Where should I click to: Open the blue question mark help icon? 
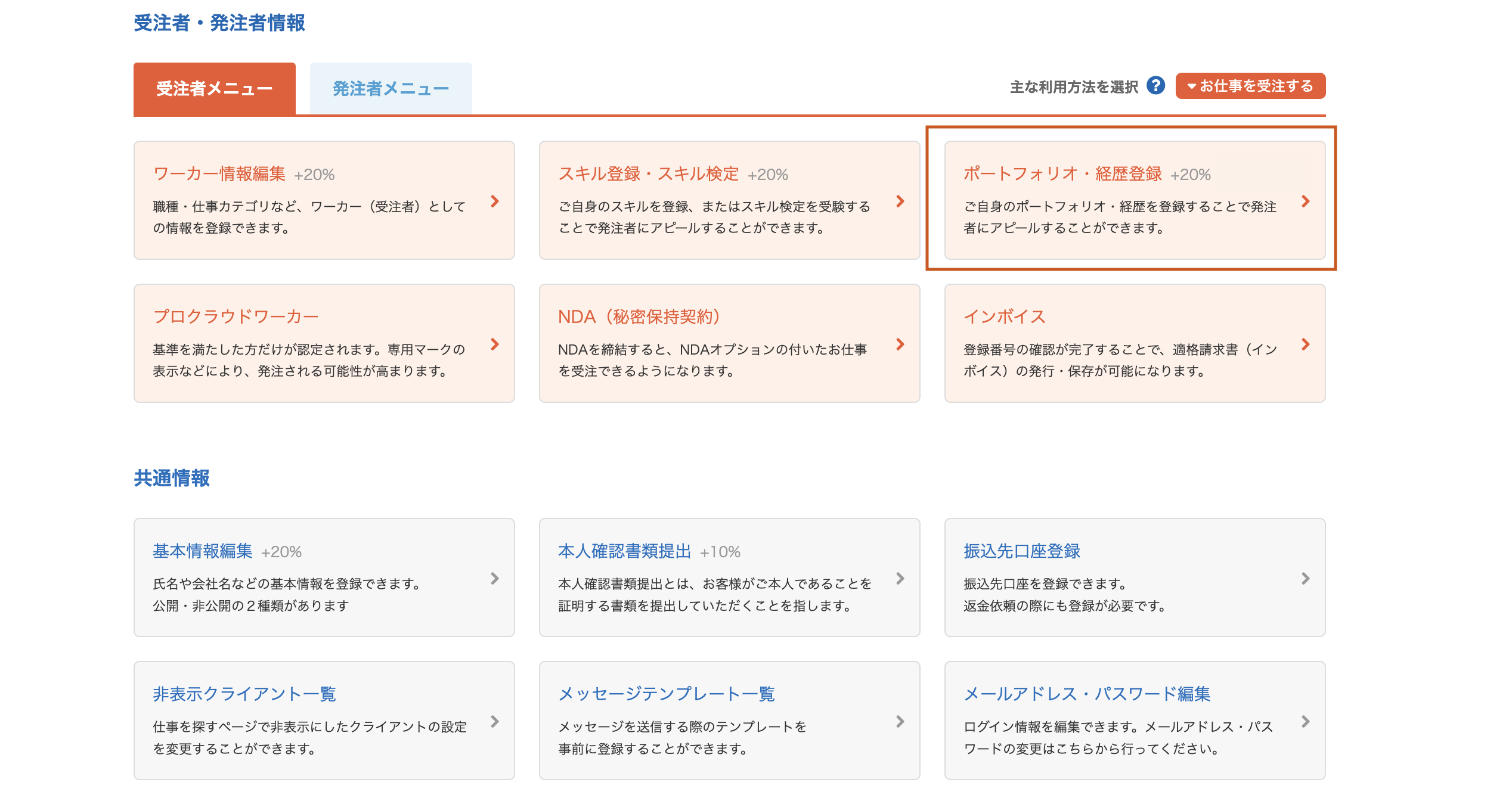pos(1155,86)
